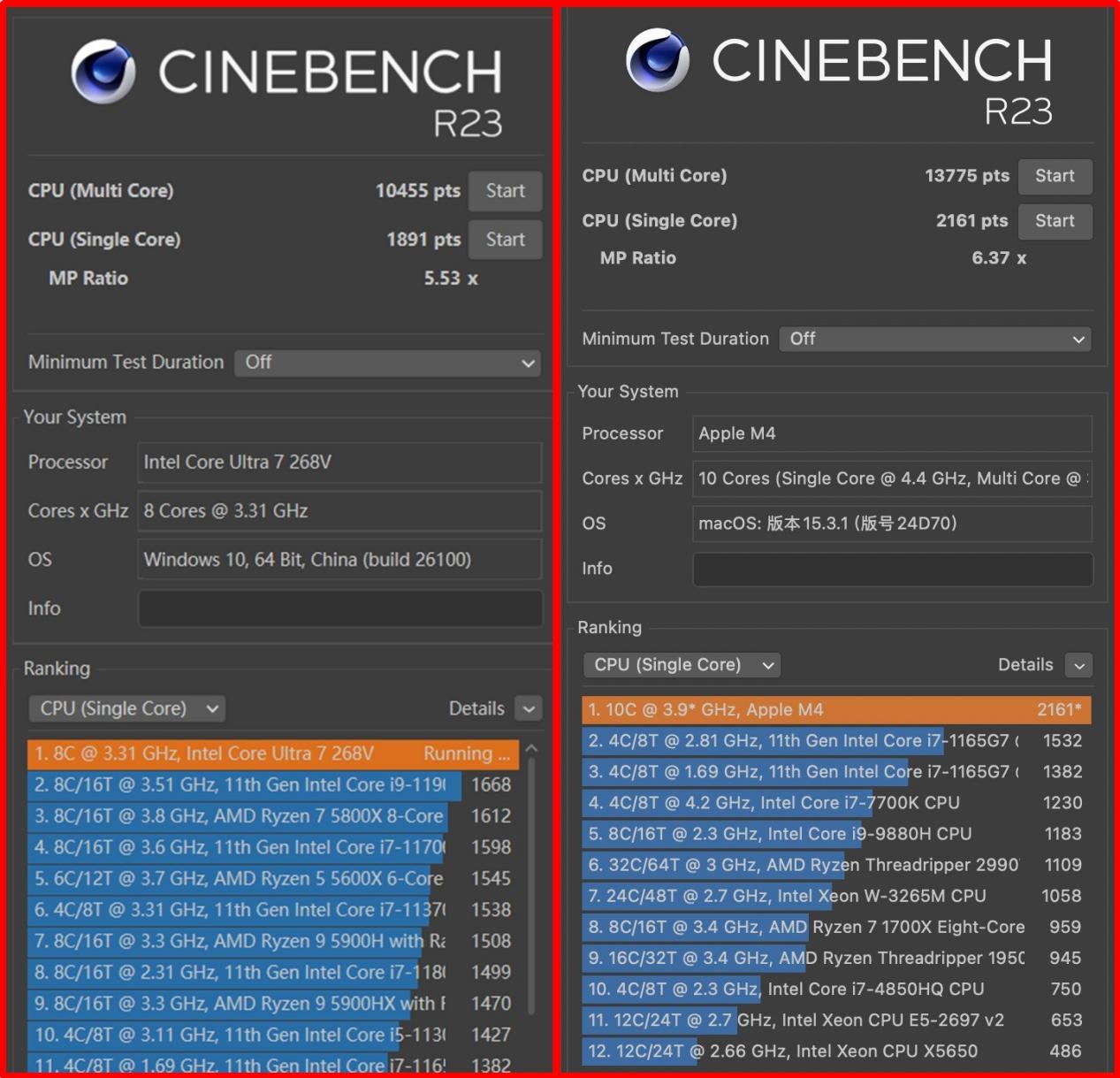This screenshot has width=1120, height=1078.
Task: Select ranking row AMD Ryzen 9 5900HX scoring 1470
Action: point(273,1004)
